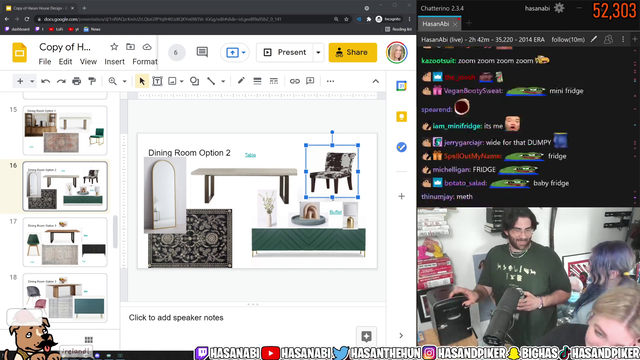The width and height of the screenshot is (640, 360).
Task: Open the Buffet link on slide
Action: (x=336, y=212)
